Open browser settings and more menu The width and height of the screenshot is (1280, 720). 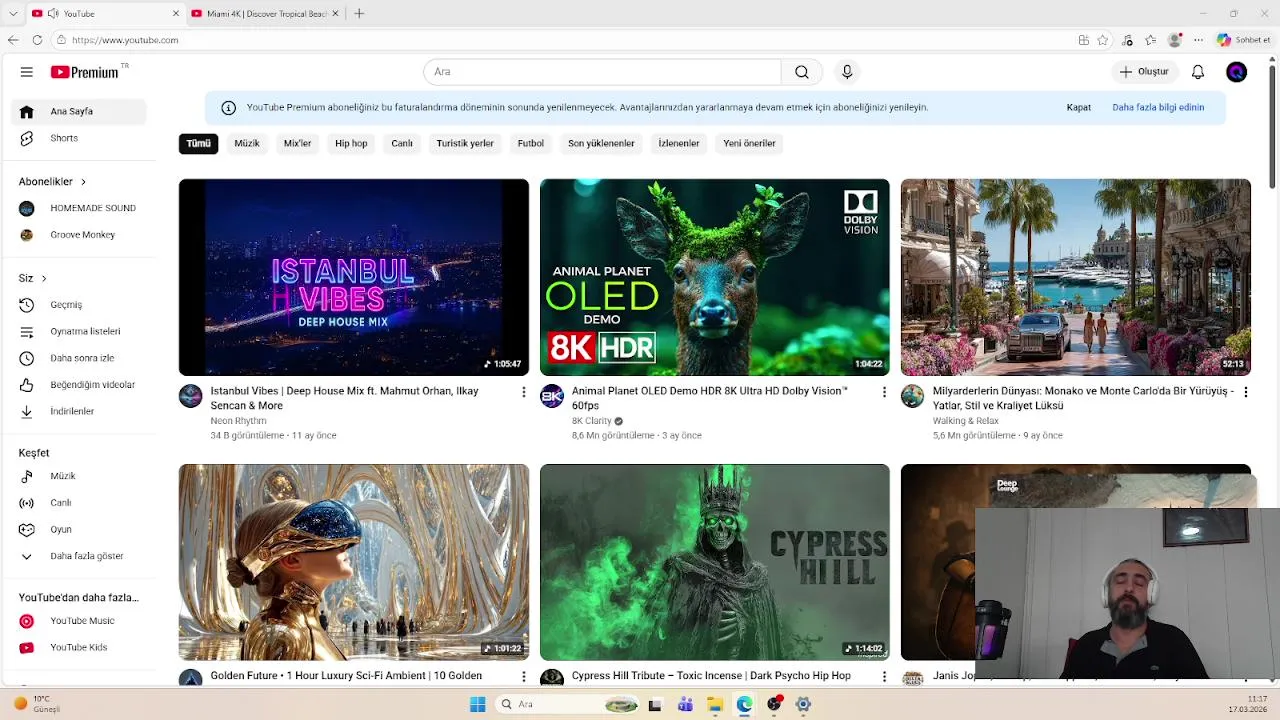(1198, 40)
